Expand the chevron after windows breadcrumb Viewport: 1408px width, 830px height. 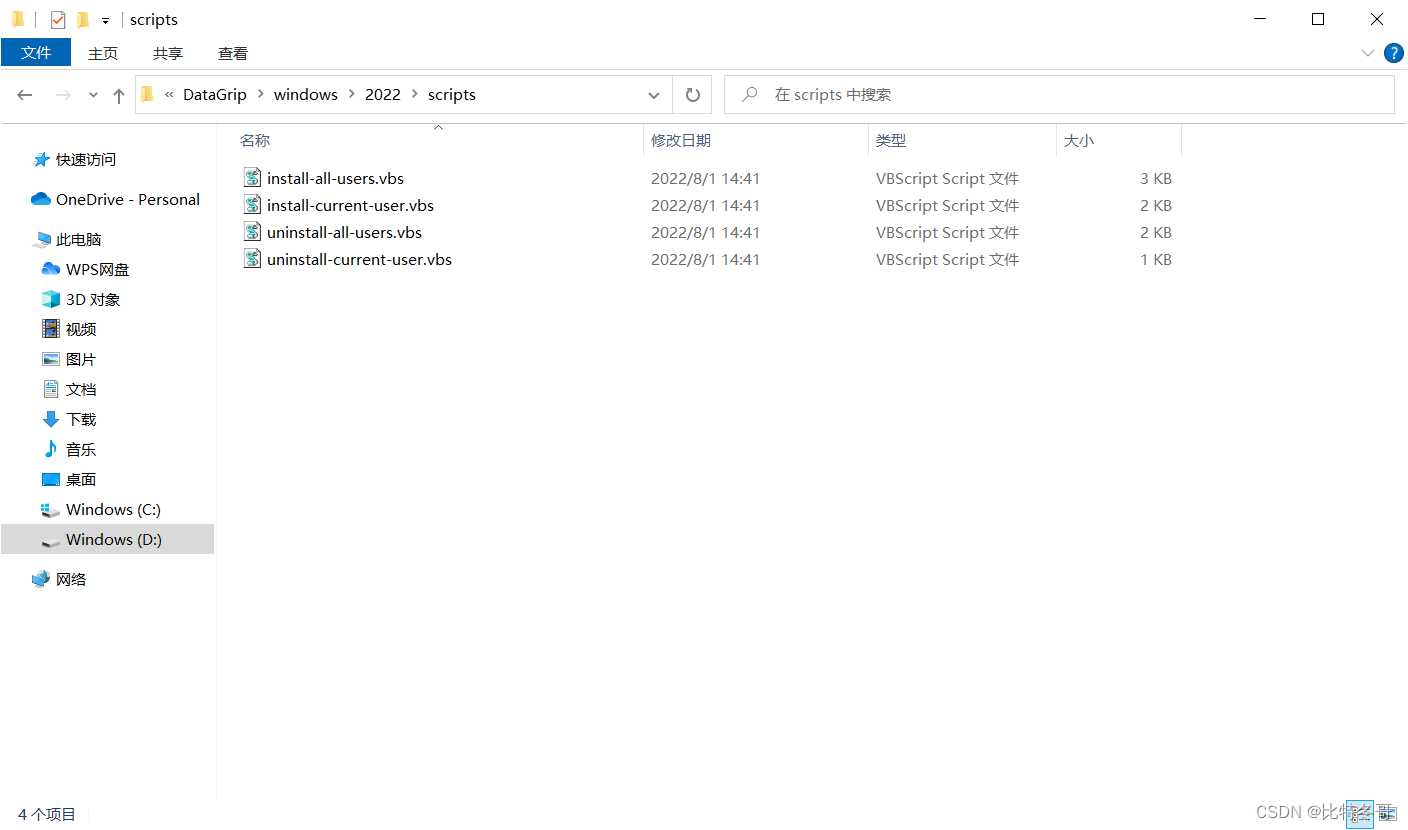point(352,95)
